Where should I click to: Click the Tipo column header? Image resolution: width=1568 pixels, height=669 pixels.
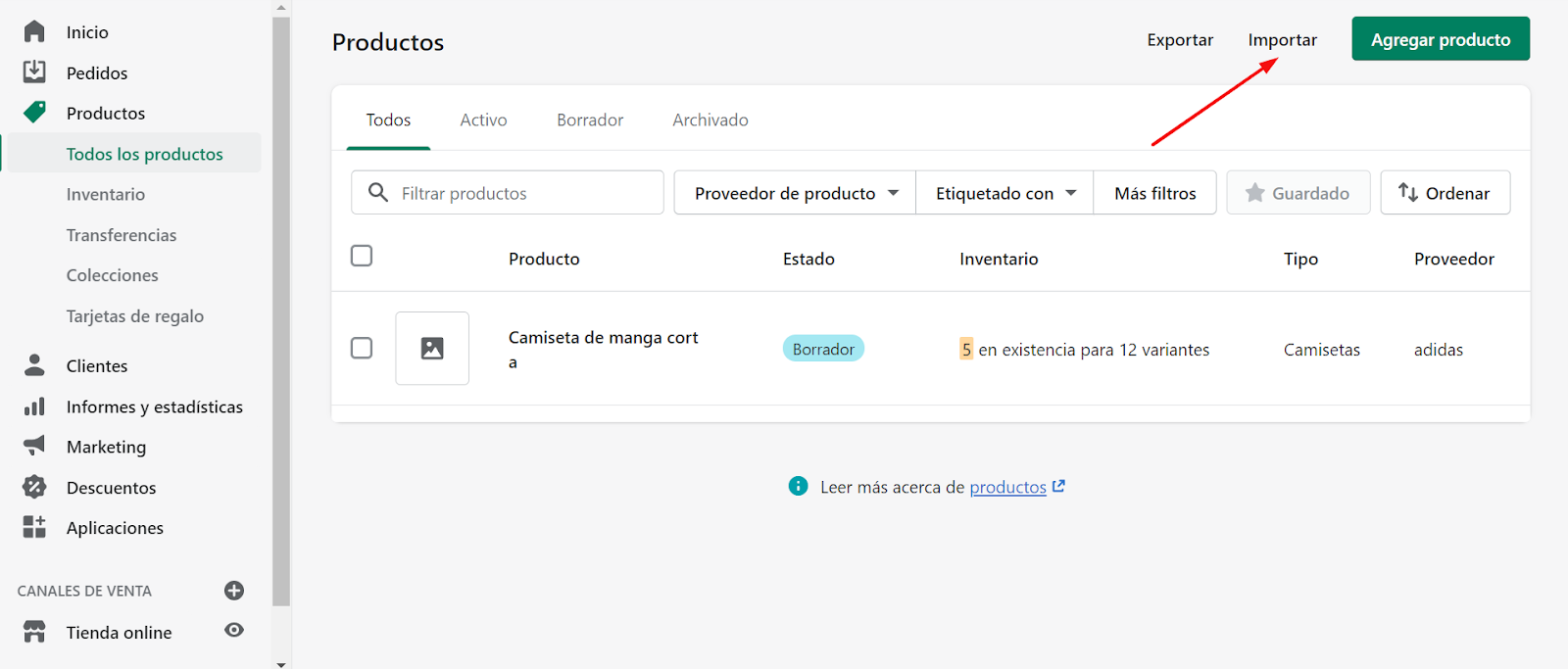[1300, 259]
